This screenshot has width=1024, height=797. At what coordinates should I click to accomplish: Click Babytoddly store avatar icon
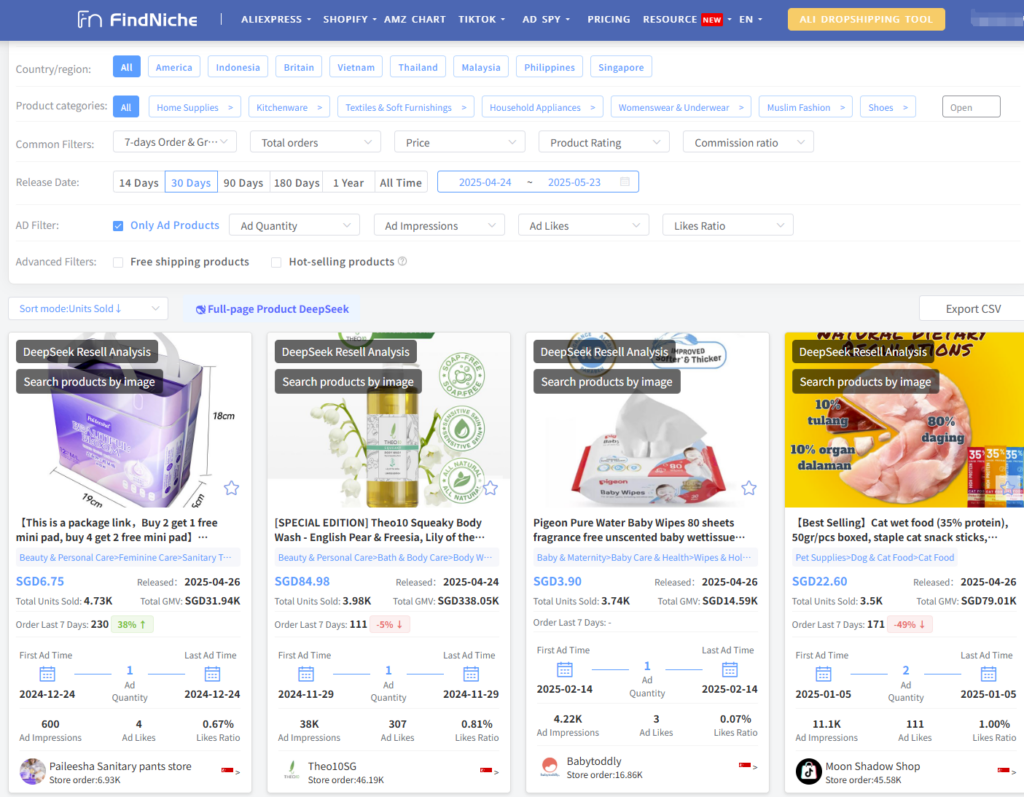click(550, 766)
